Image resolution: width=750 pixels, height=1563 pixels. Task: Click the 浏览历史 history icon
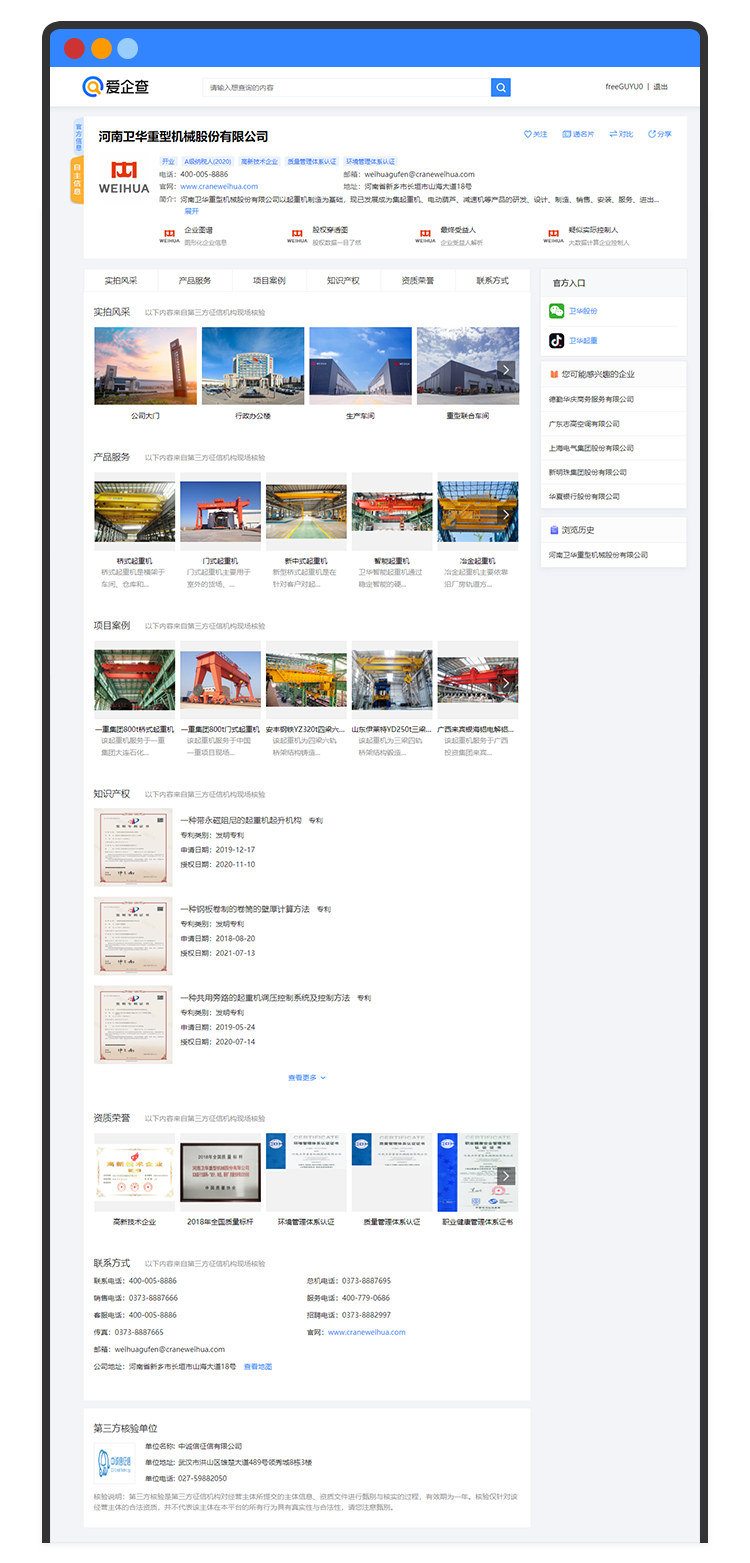coord(553,530)
